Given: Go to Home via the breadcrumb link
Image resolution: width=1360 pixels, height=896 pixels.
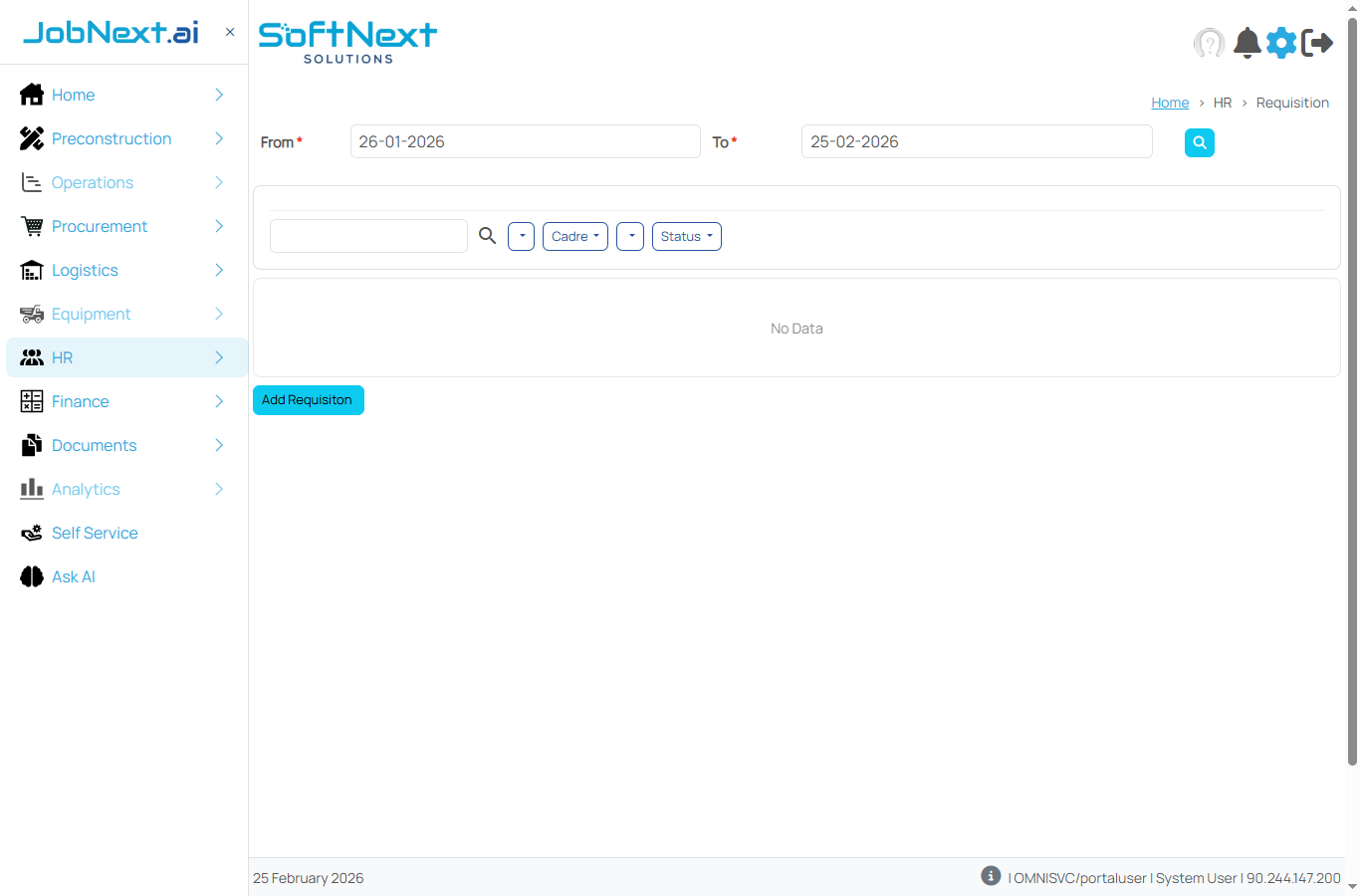Looking at the screenshot, I should pos(1170,103).
